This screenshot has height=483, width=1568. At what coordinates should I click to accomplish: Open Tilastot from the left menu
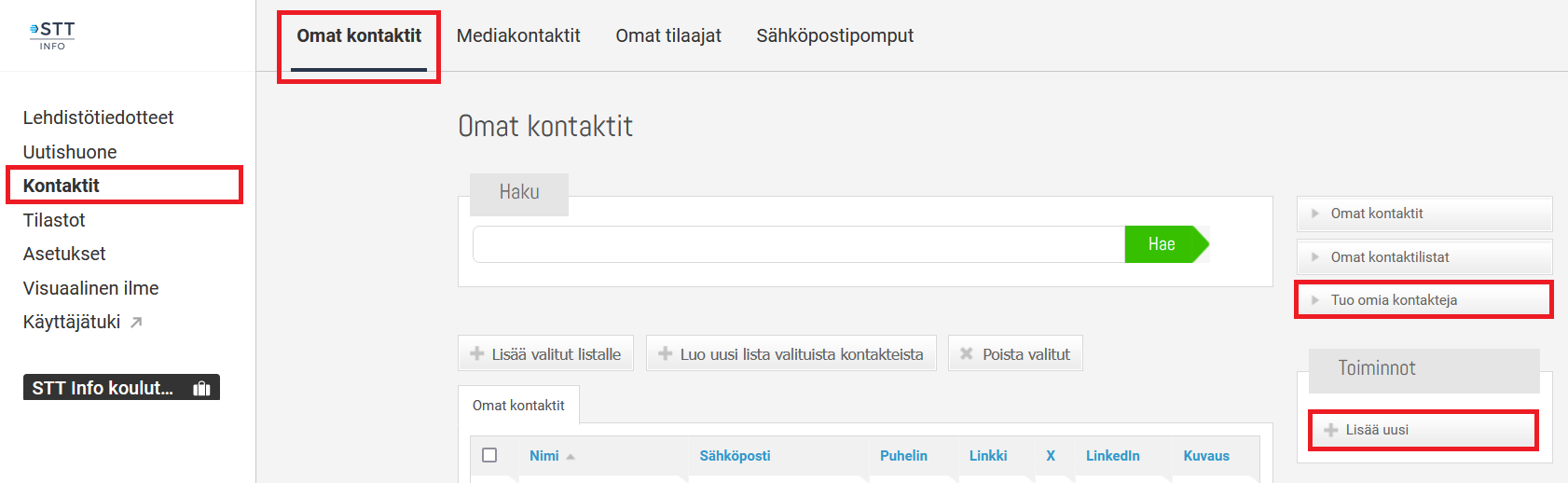pyautogui.click(x=54, y=220)
